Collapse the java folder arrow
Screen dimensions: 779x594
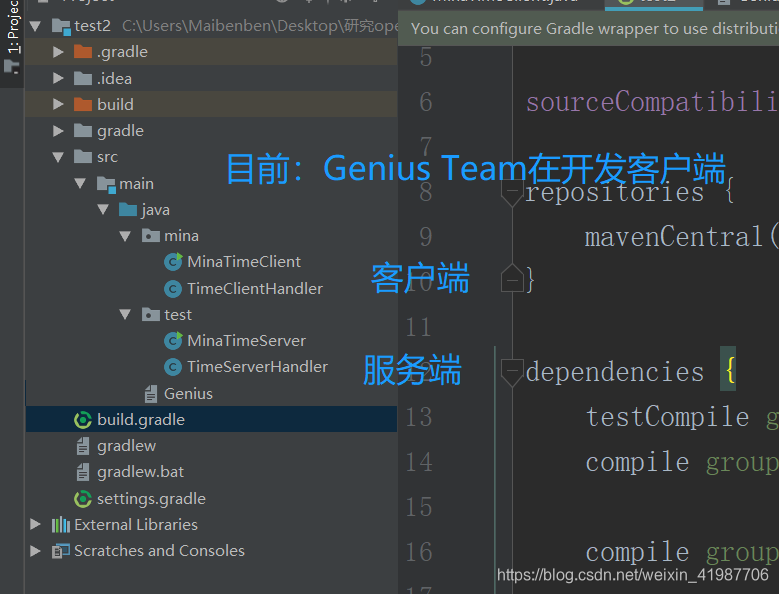tap(103, 210)
